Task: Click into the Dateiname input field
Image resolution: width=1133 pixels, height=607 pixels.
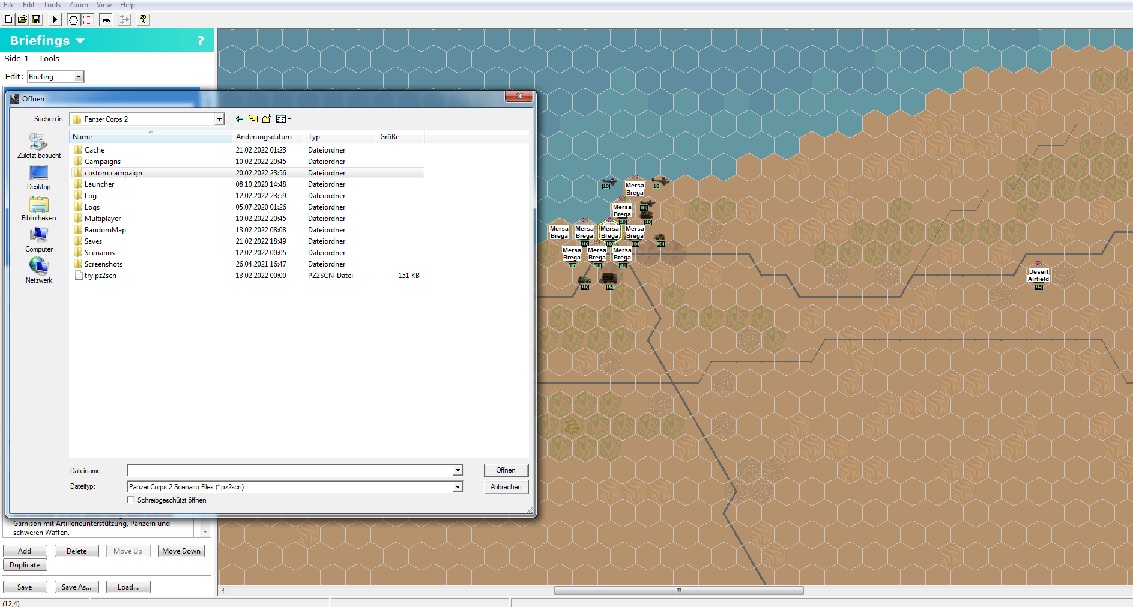Action: click(x=290, y=470)
